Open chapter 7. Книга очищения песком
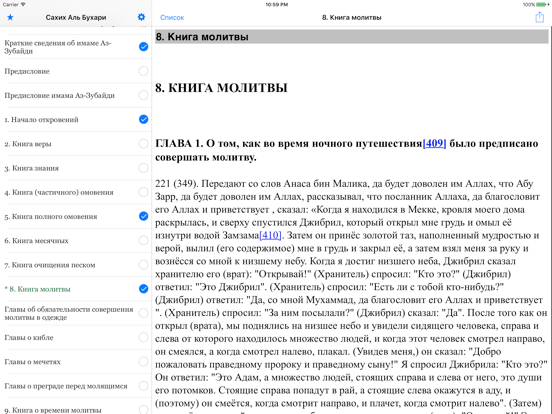 point(50,265)
